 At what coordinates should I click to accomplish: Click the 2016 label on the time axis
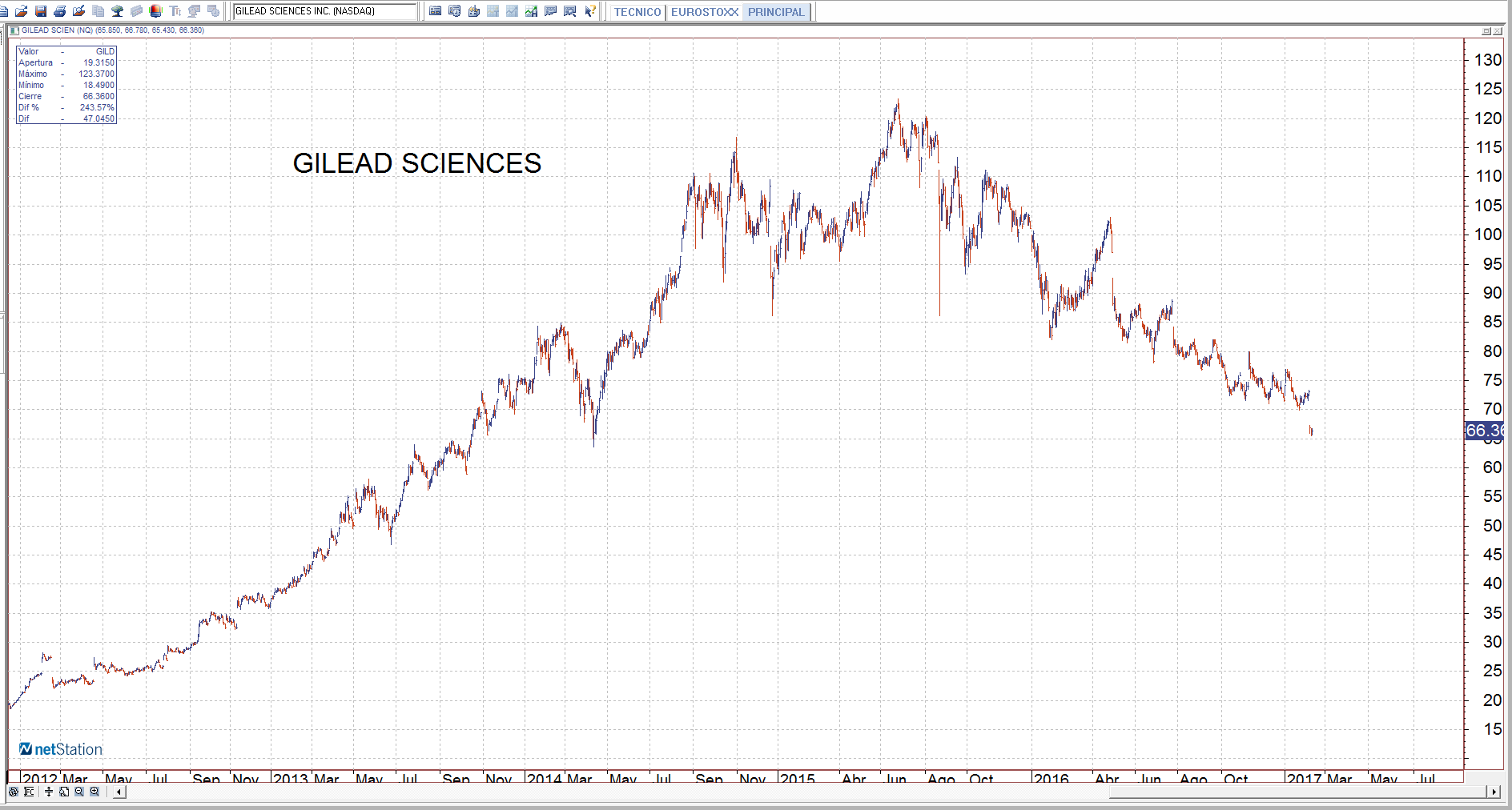[x=1051, y=778]
